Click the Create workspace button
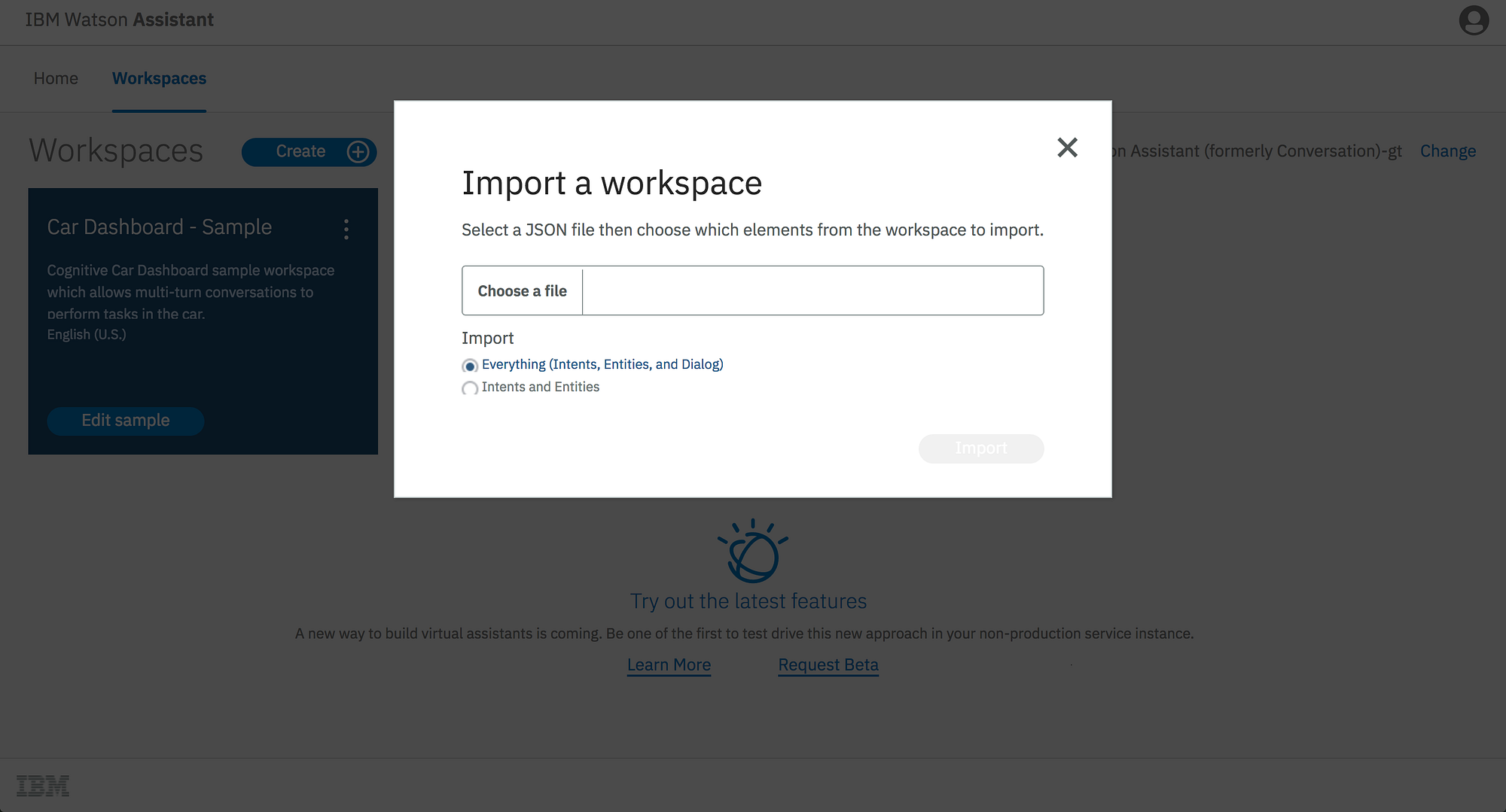The width and height of the screenshot is (1506, 812). point(309,152)
